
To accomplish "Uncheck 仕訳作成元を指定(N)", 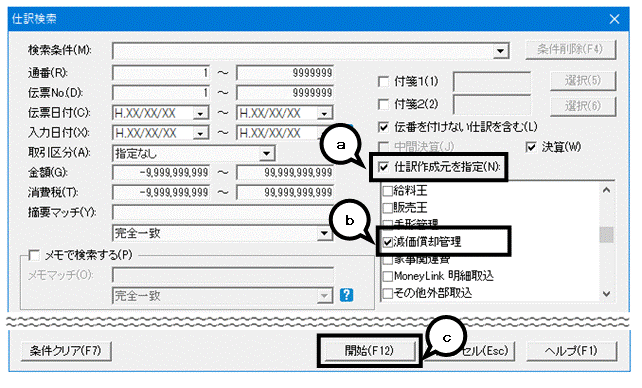I will click(x=383, y=167).
